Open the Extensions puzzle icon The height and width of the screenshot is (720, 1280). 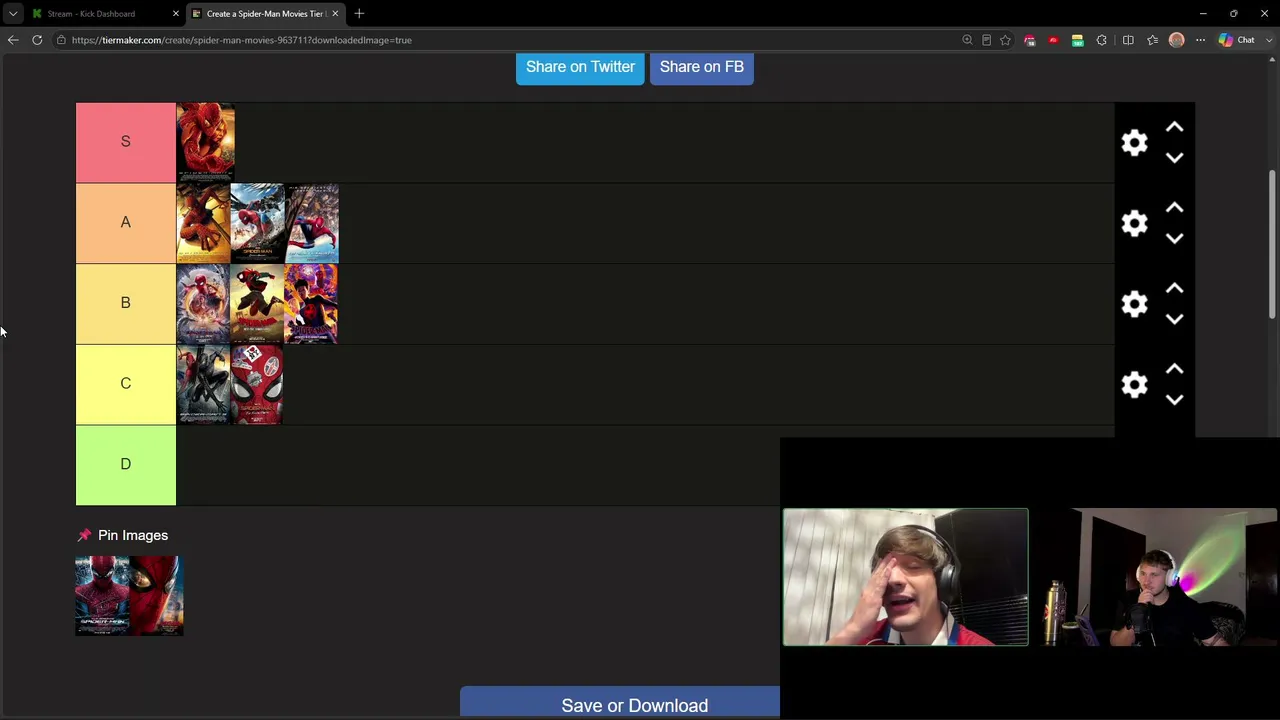tap(1102, 40)
